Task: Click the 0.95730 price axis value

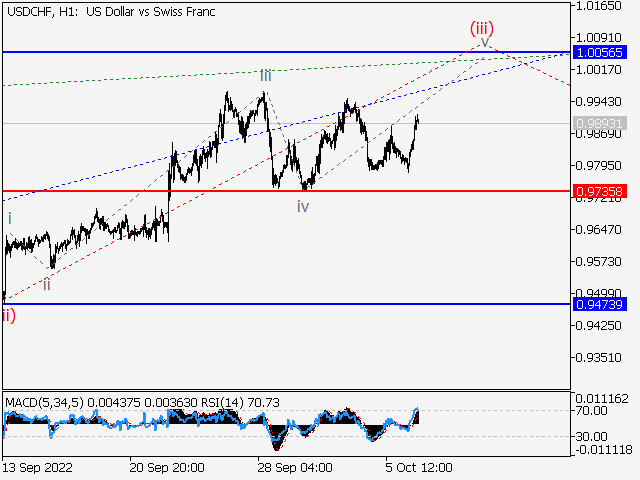Action: pos(598,261)
